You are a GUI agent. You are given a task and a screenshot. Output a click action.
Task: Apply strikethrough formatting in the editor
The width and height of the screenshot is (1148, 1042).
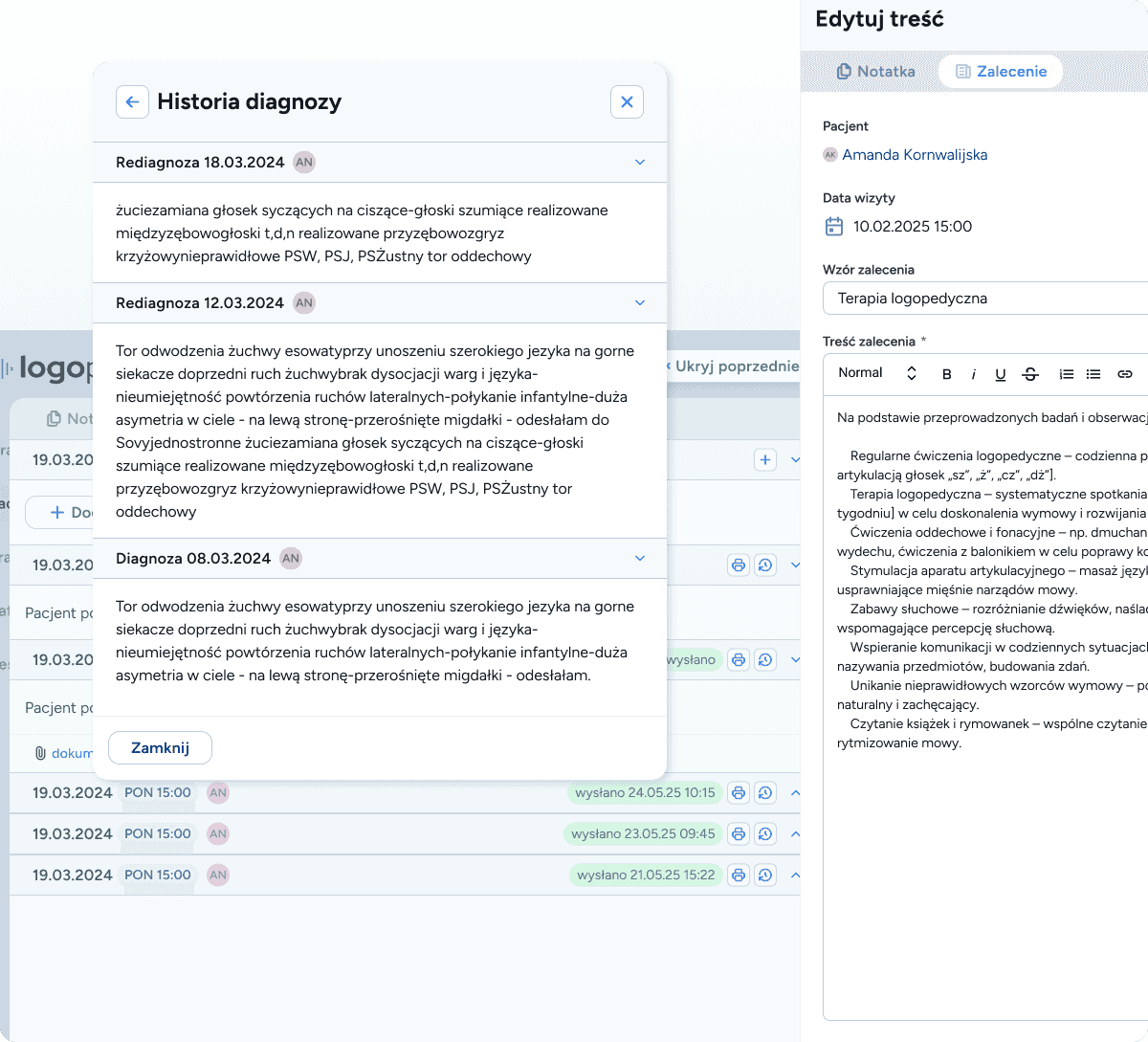tap(1030, 374)
